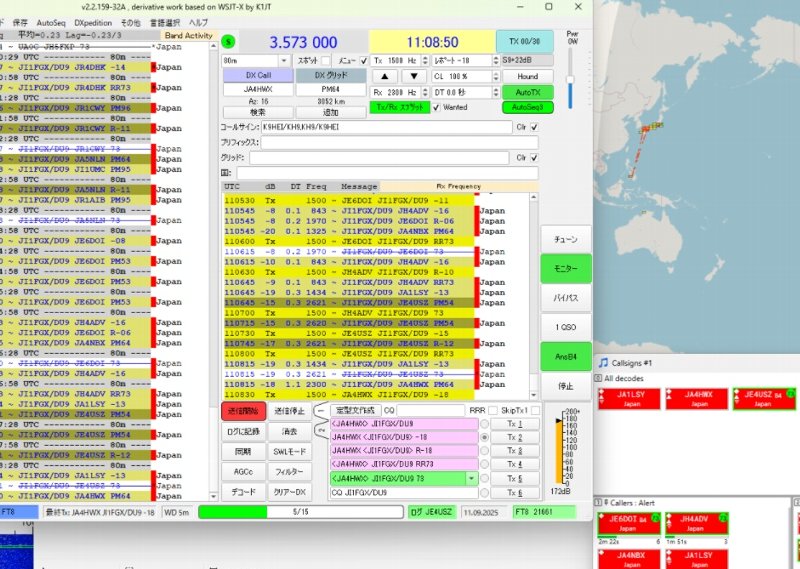
Task: Select the Tx 3 message radio button
Action: (x=485, y=451)
